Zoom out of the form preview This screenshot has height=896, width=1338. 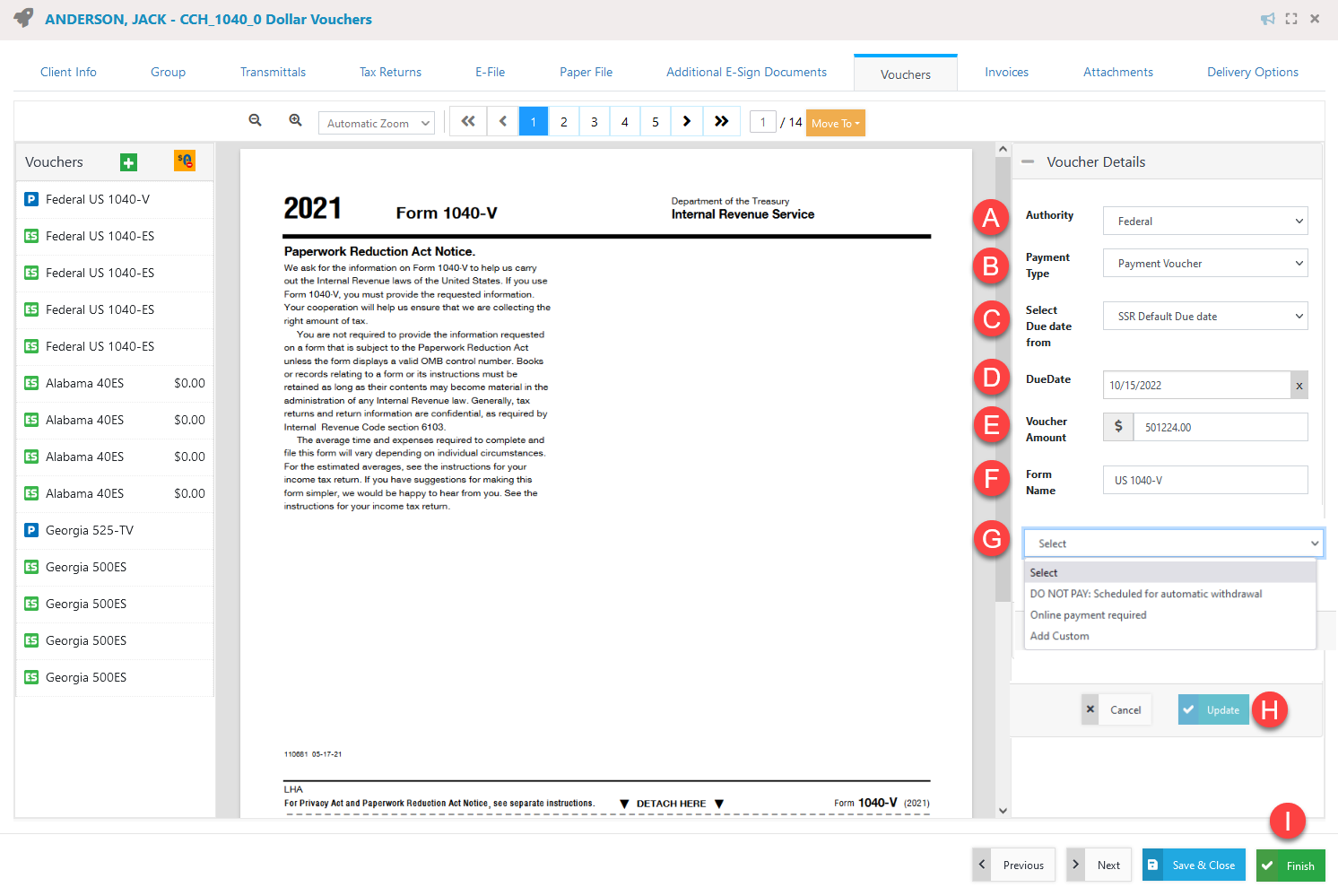[x=255, y=119]
